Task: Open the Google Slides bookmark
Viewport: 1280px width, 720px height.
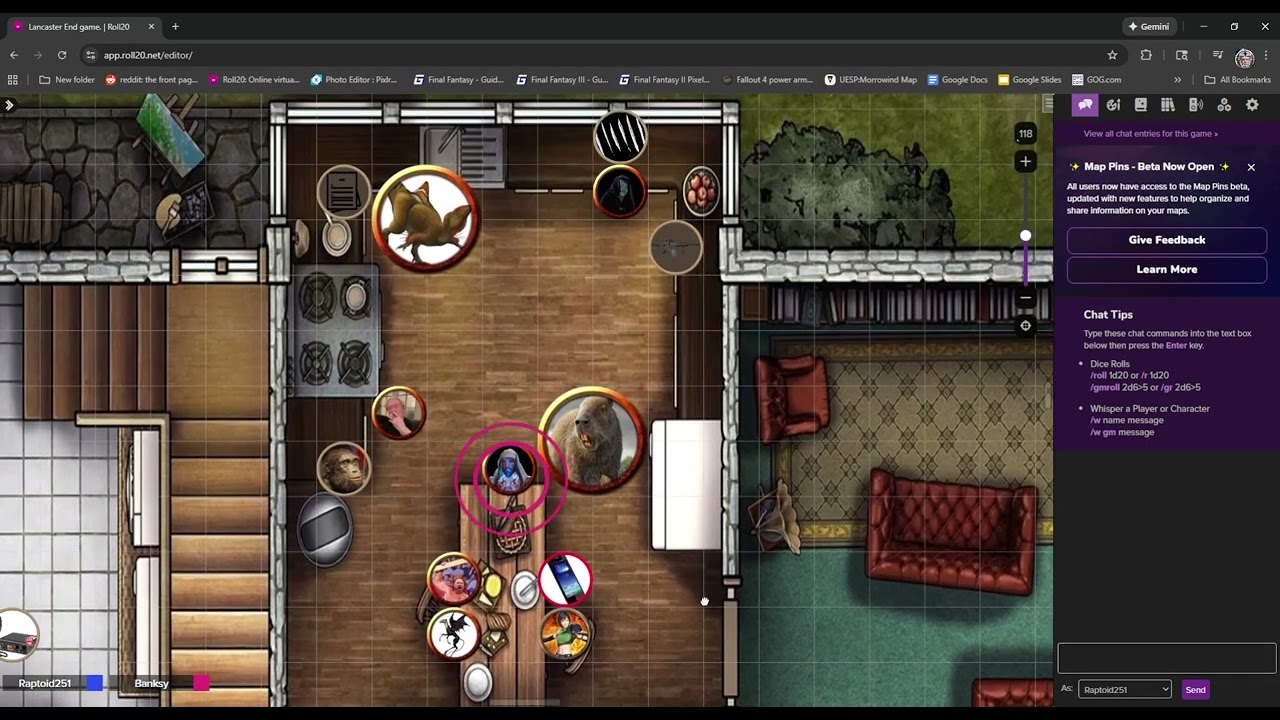Action: (1029, 80)
